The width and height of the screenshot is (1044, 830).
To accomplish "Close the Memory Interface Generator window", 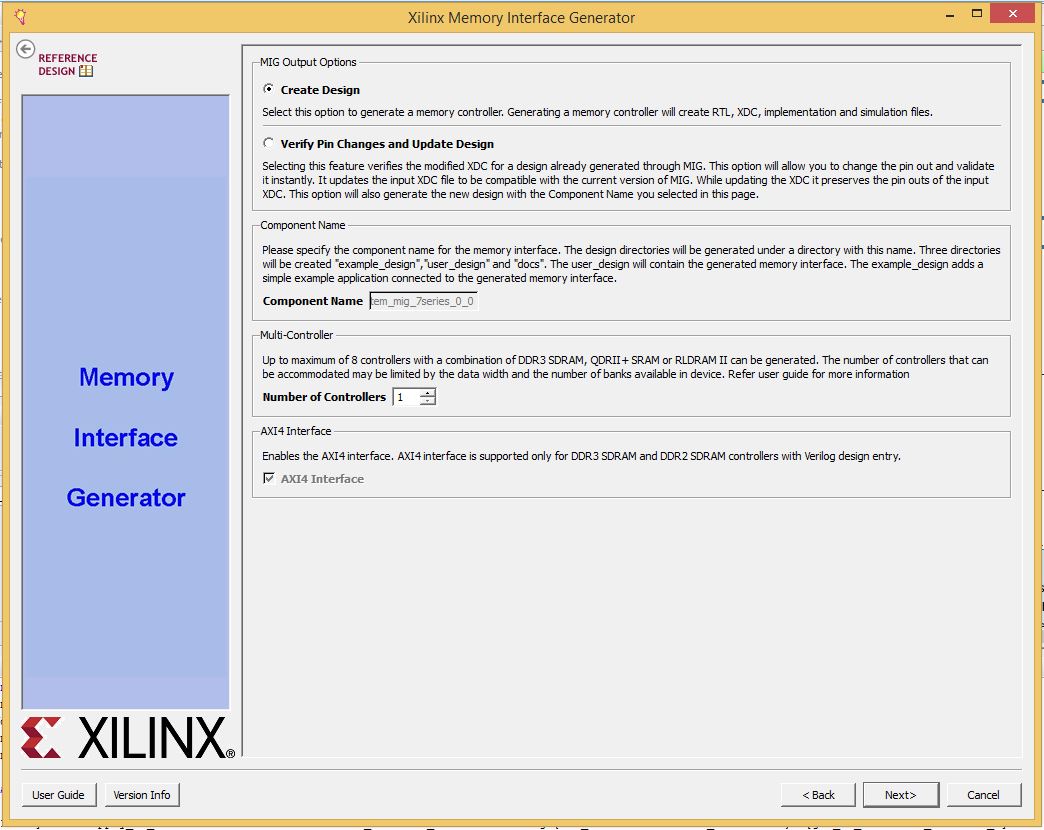I will click(1013, 14).
